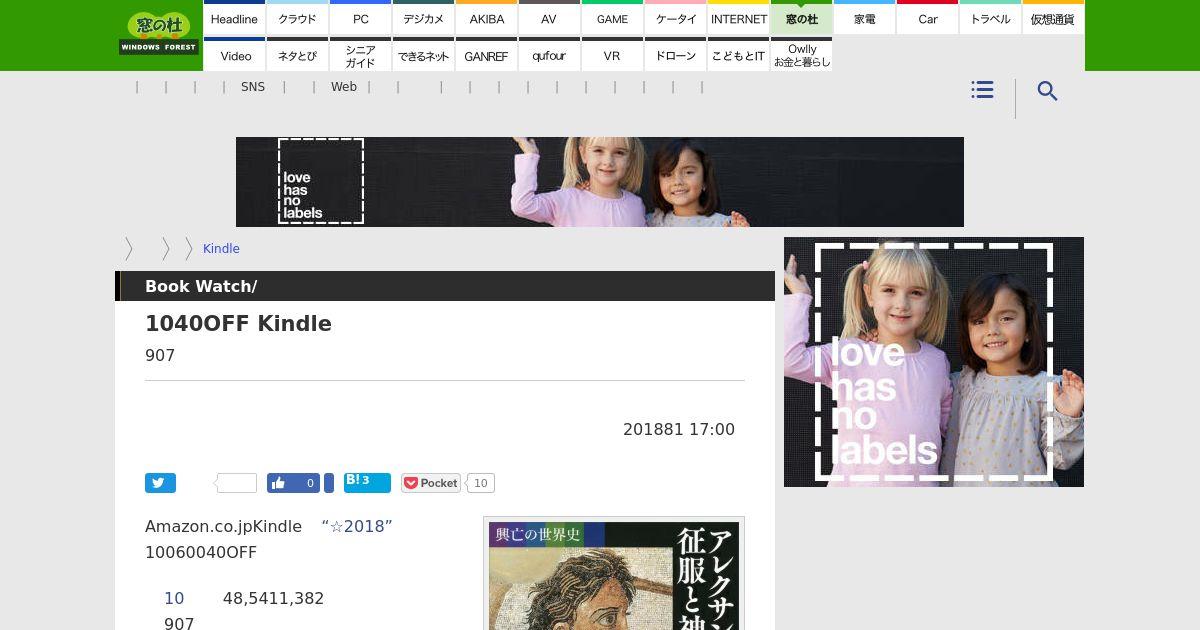Click the date text 201881 17:00
This screenshot has height=630, width=1200.
pos(679,429)
